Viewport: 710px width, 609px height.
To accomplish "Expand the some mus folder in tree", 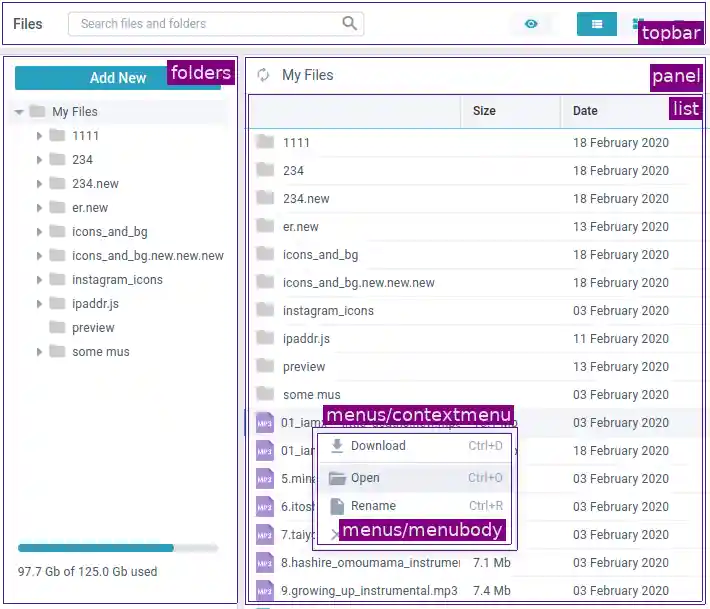I will tap(39, 351).
